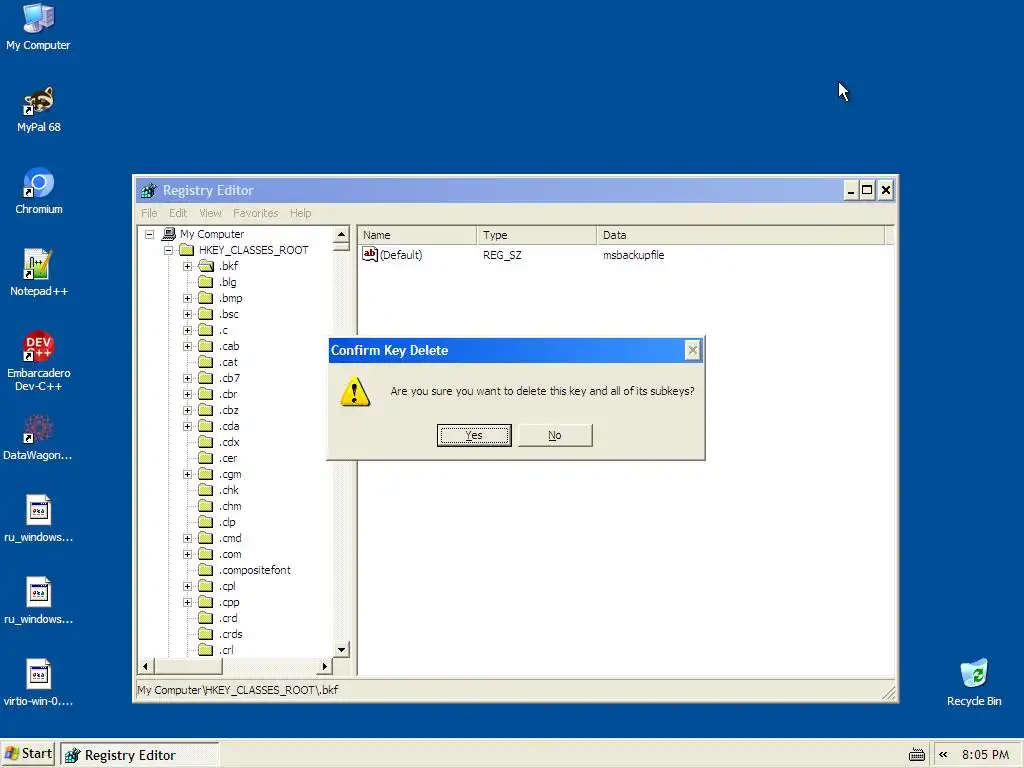The height and width of the screenshot is (768, 1024).
Task: Click the REG_SZ type cell
Action: [502, 255]
